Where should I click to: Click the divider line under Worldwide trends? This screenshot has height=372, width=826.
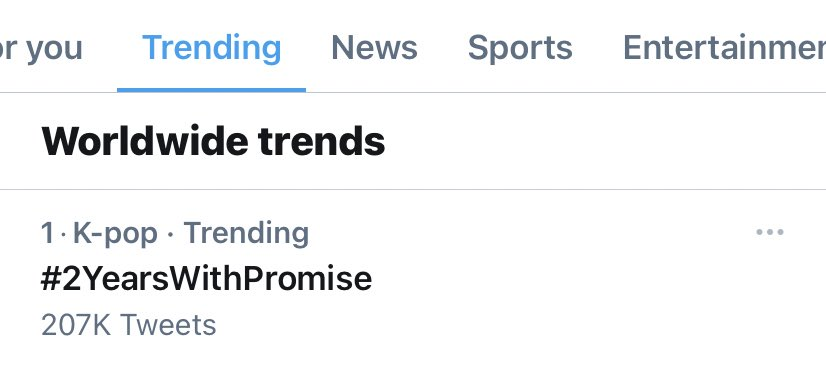[413, 189]
